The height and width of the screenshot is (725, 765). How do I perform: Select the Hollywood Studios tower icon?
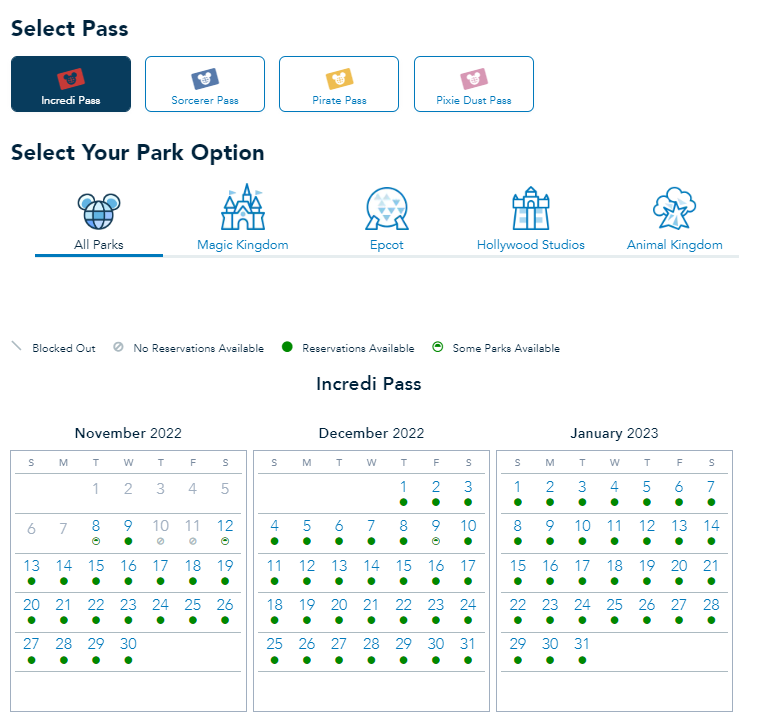(531, 208)
